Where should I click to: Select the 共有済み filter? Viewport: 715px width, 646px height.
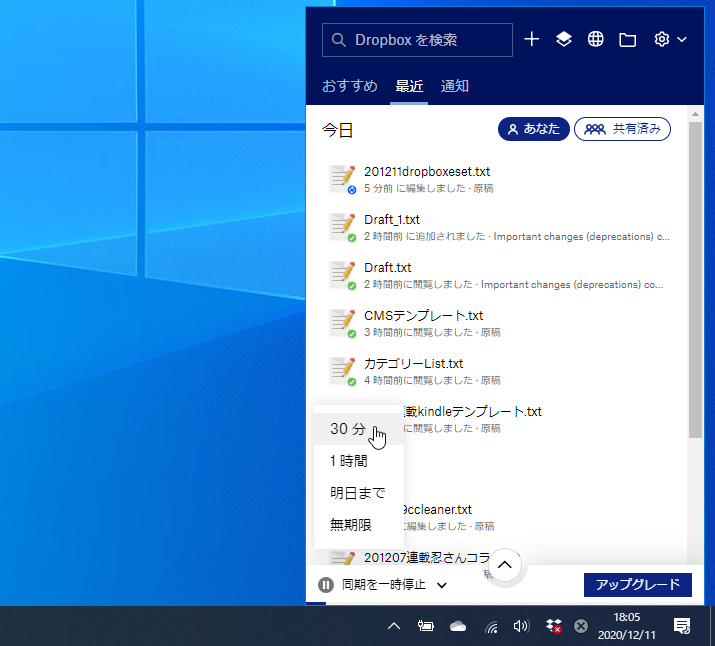tap(622, 129)
